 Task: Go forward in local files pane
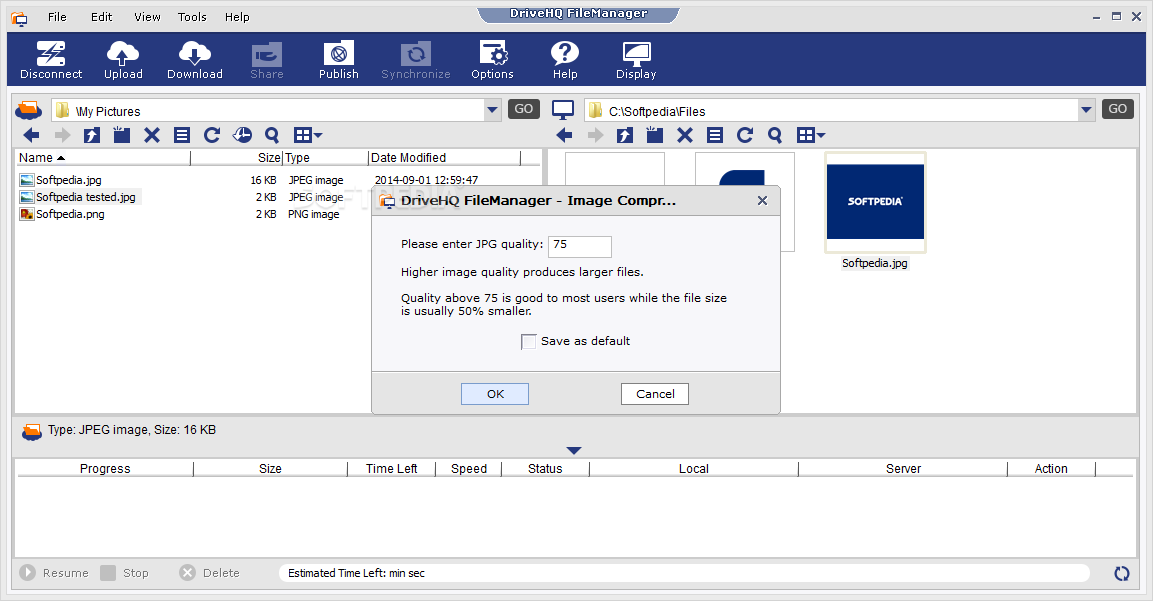point(595,135)
